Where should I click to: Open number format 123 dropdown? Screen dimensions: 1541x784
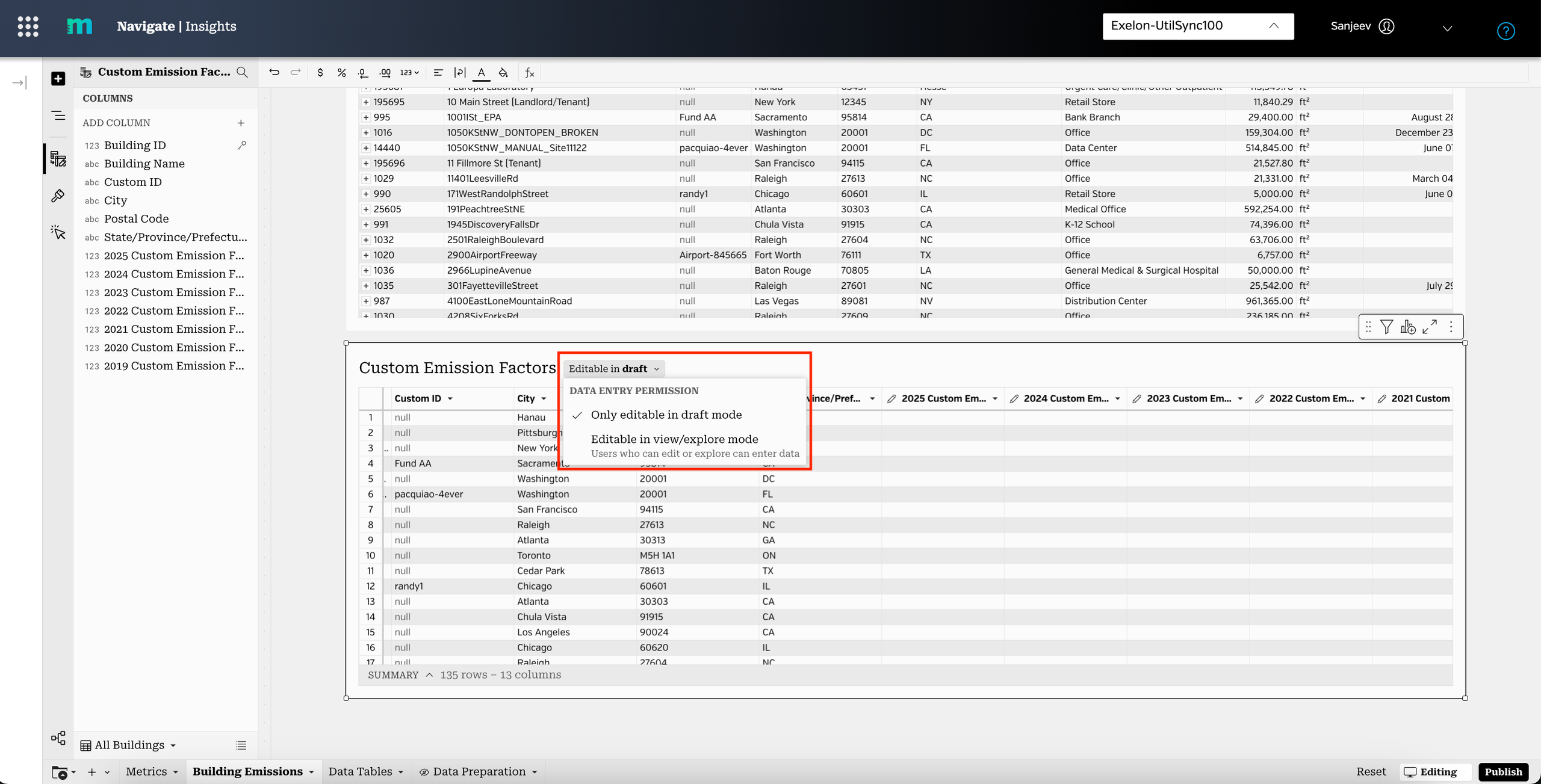click(x=409, y=73)
